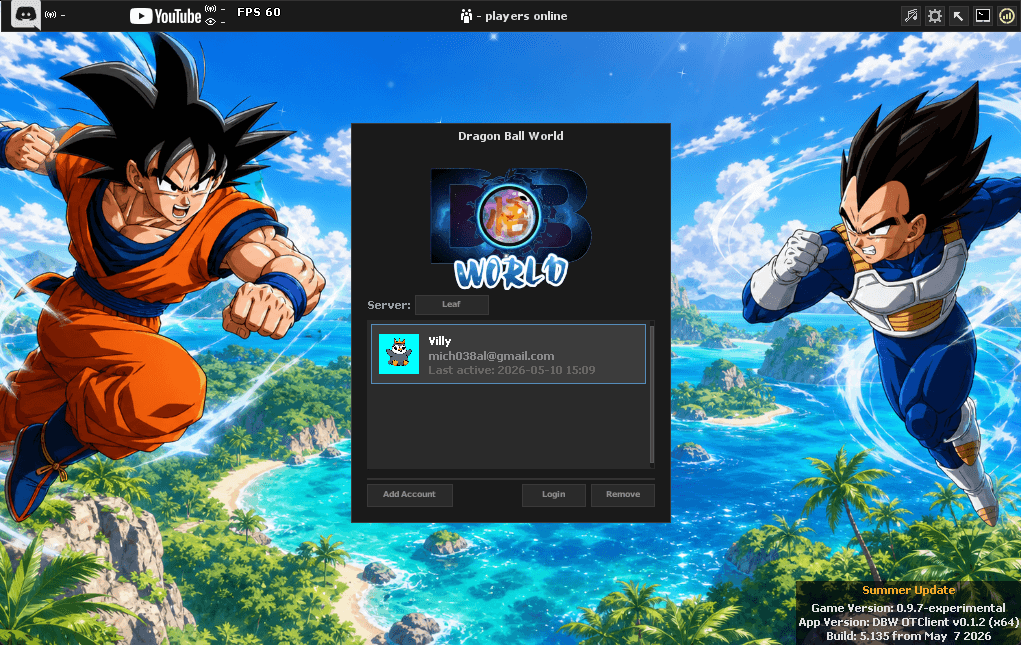This screenshot has width=1021, height=645.
Task: Open the yellow statistics bars icon
Action: tap(1007, 16)
